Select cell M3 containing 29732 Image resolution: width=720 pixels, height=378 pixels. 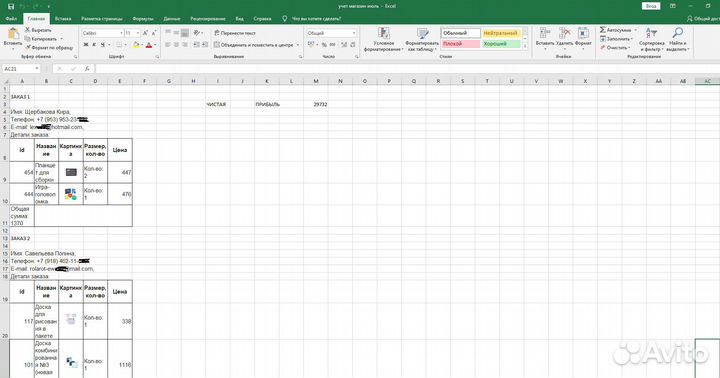(x=316, y=104)
